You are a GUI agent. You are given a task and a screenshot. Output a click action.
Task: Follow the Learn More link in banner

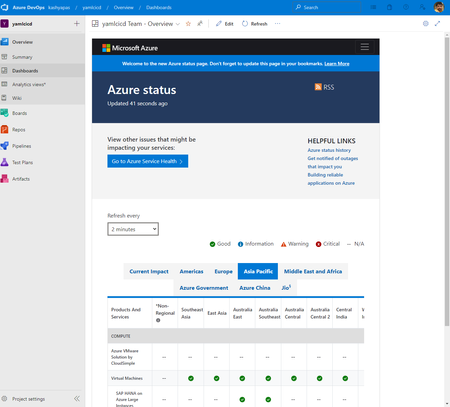pos(337,64)
